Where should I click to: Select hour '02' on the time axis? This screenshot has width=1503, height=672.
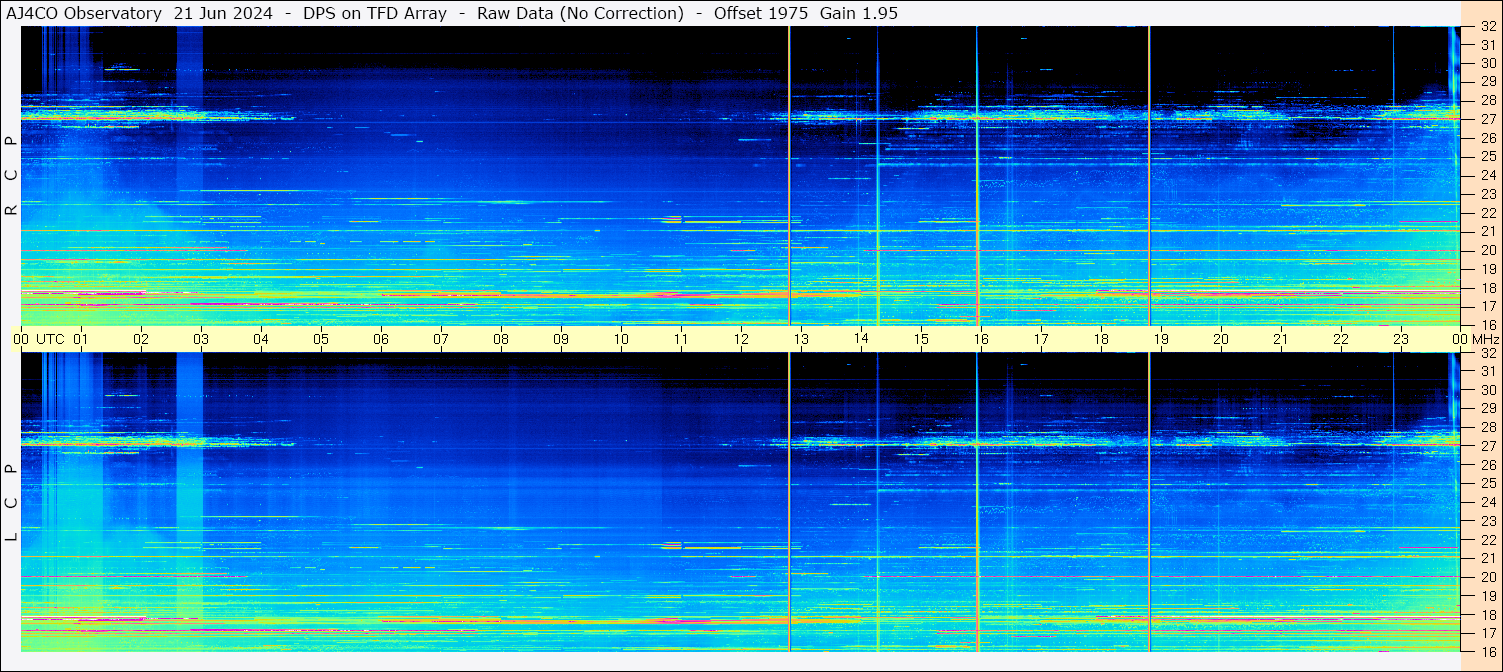pos(141,339)
